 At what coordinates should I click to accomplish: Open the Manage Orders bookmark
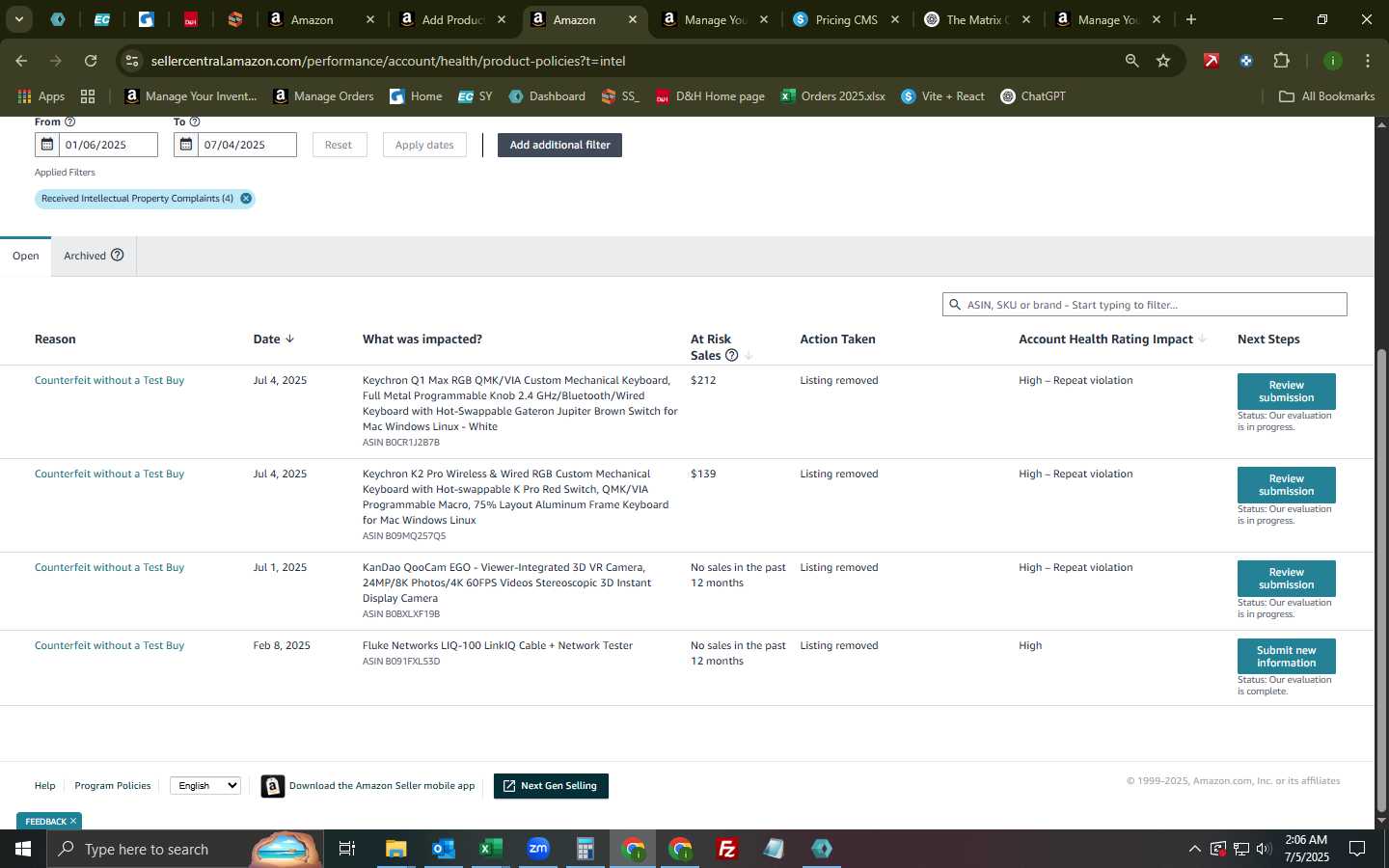[x=323, y=96]
